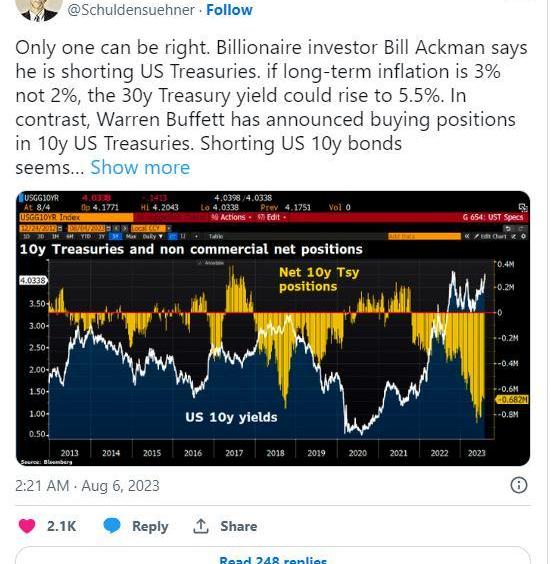Screen dimensions: 551x564
Task: Select the YTD time range tab
Action: [x=86, y=236]
